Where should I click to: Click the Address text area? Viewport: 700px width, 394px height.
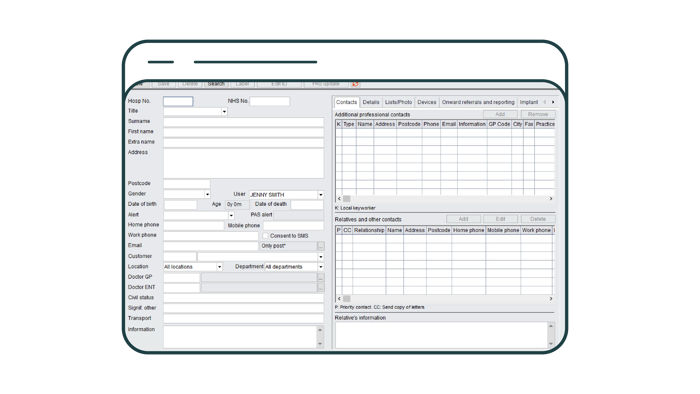click(x=244, y=163)
